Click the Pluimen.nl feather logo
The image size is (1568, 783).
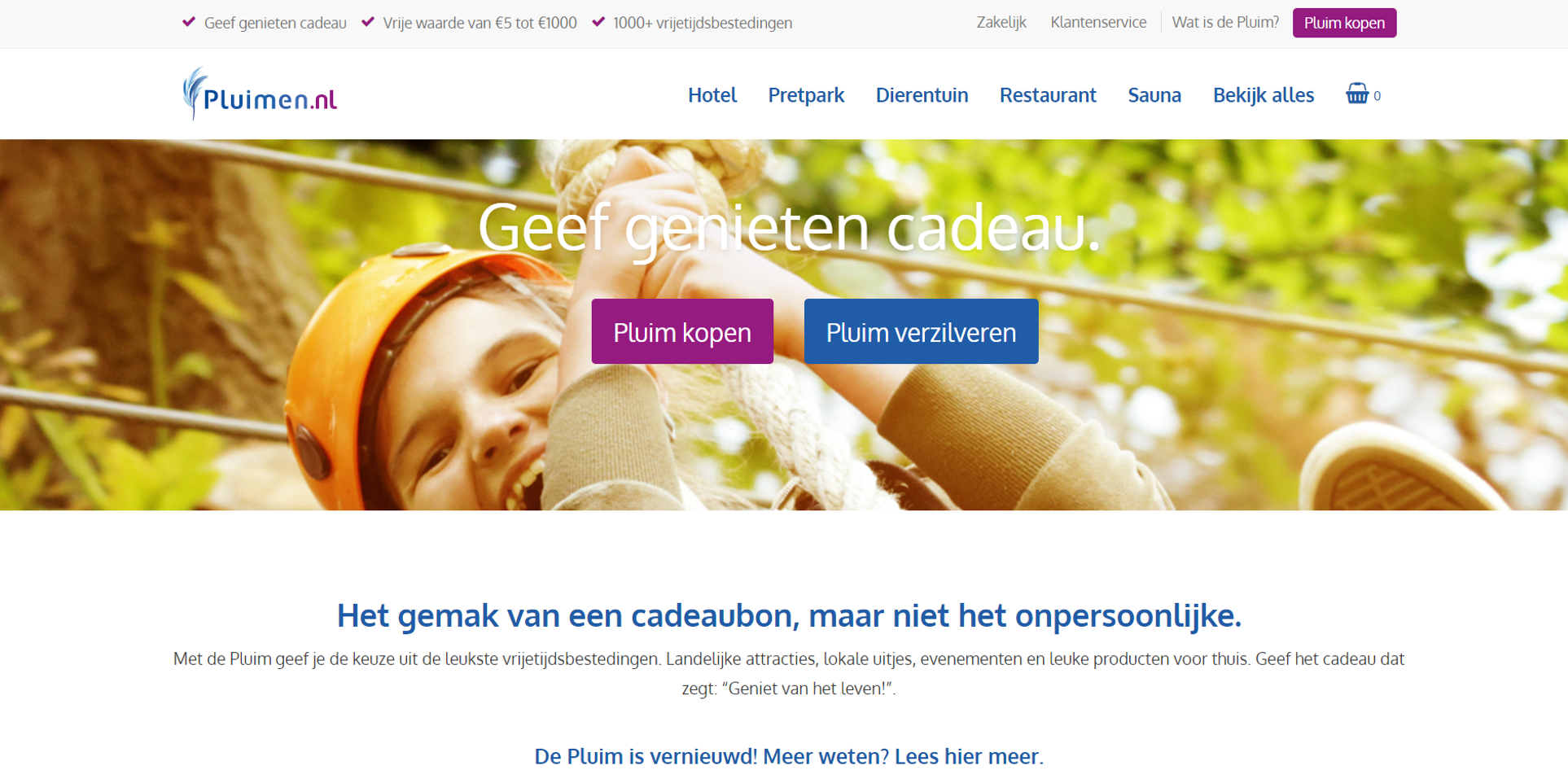[x=260, y=94]
